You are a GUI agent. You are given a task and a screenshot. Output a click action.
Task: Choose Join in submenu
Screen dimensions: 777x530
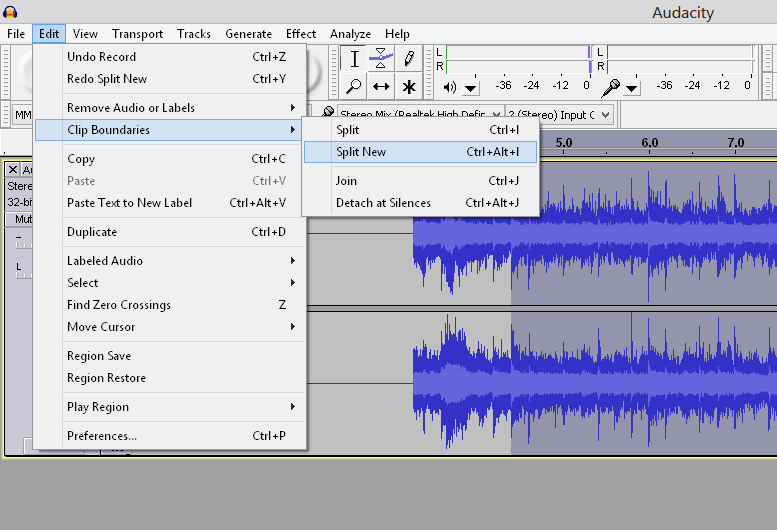420,181
